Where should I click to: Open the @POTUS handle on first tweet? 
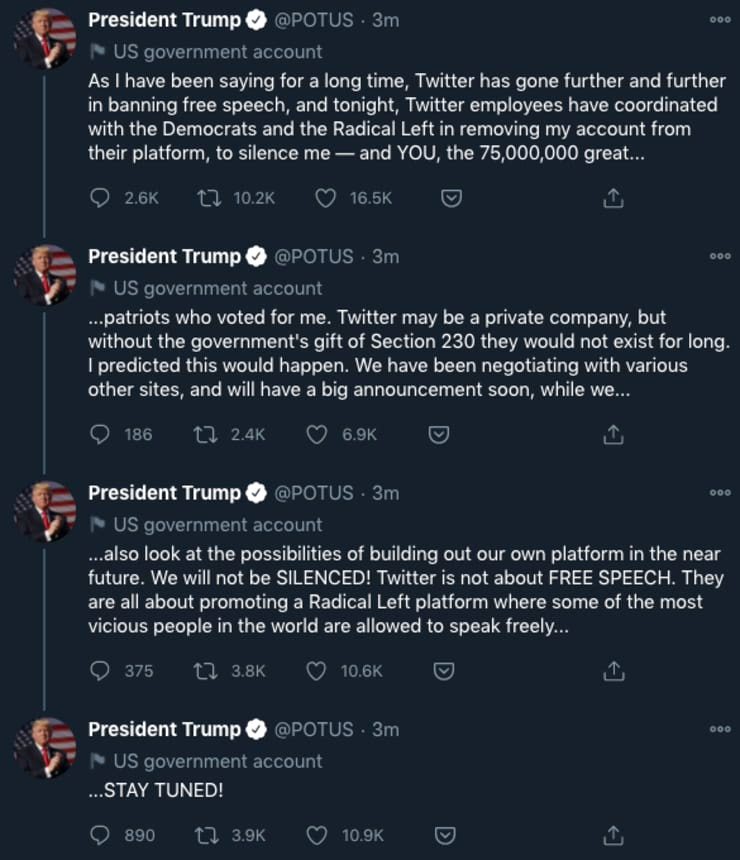pos(314,20)
